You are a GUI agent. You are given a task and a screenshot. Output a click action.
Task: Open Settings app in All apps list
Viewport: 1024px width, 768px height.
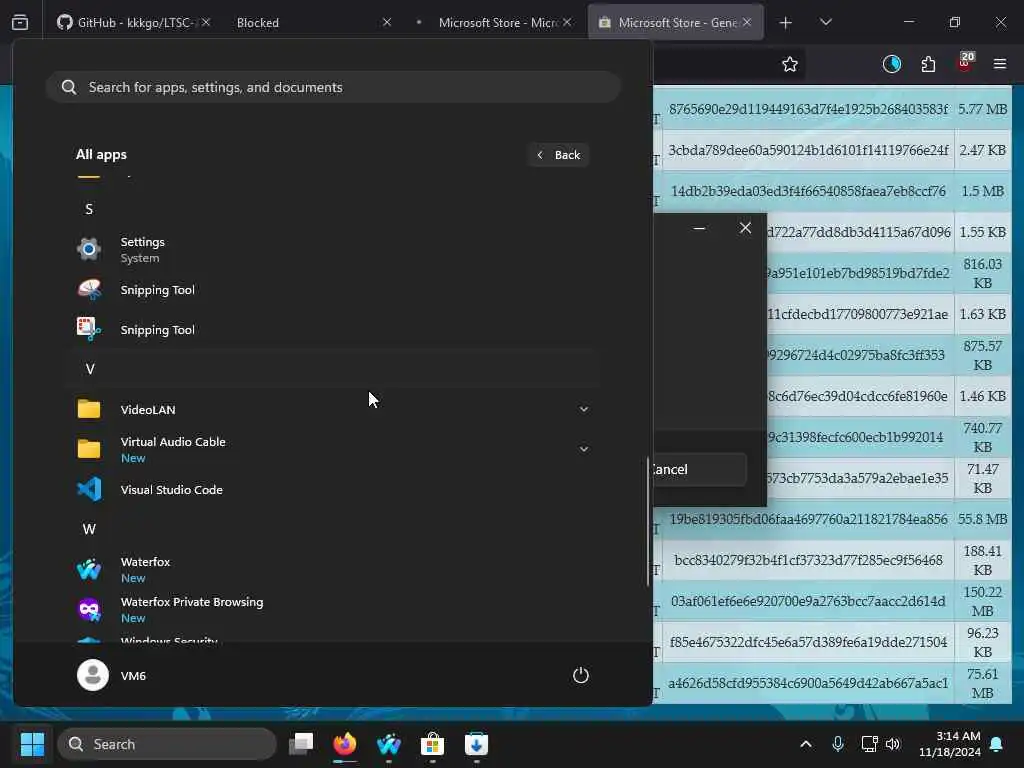pyautogui.click(x=333, y=249)
